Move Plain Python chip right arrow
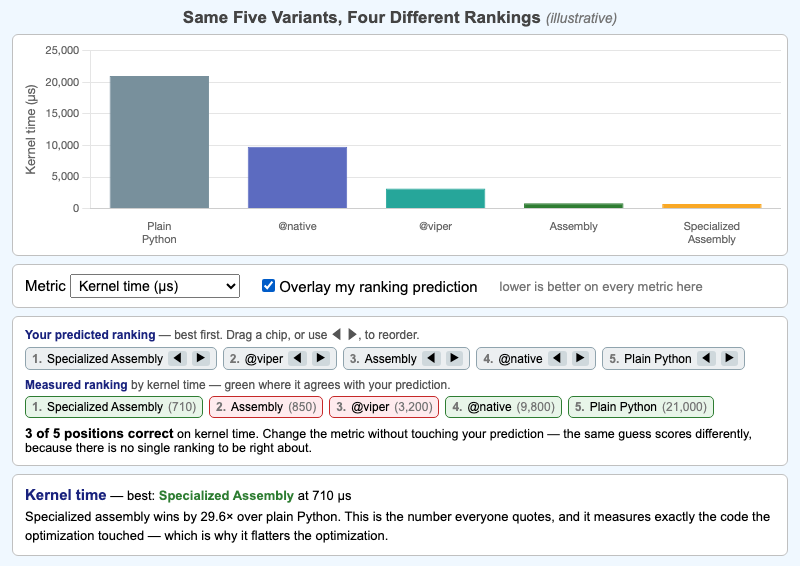The image size is (800, 566). tap(730, 358)
